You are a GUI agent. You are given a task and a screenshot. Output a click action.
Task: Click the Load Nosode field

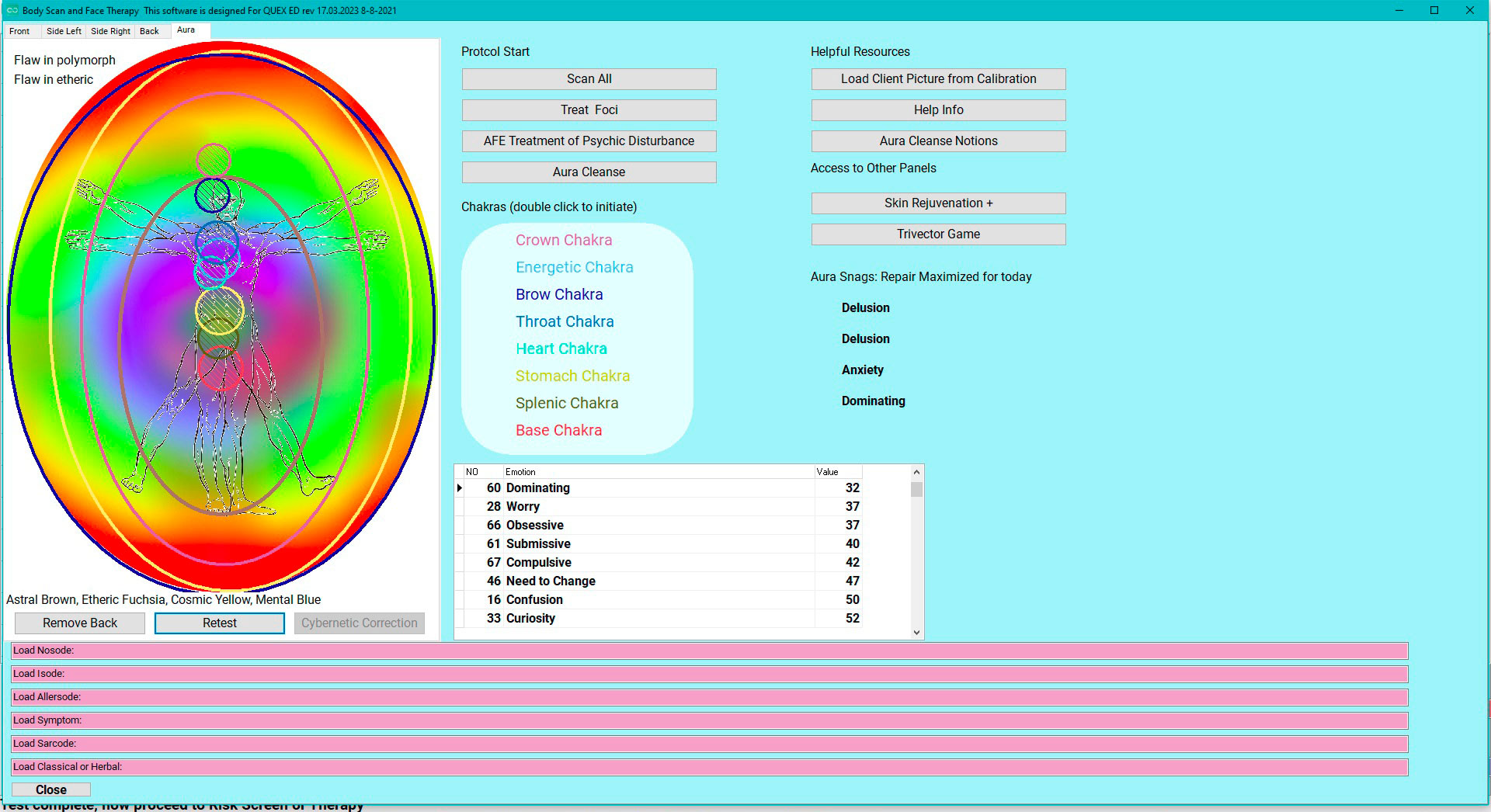(x=710, y=651)
